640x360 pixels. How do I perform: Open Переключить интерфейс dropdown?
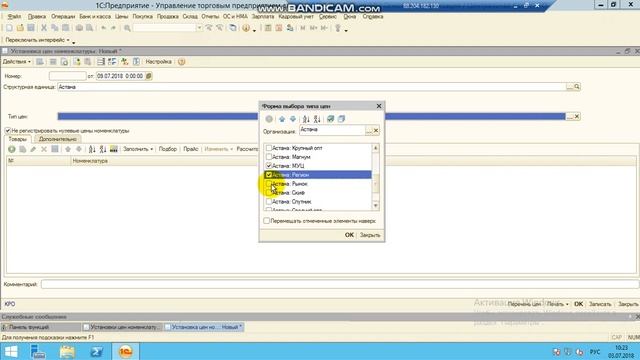click(37, 40)
